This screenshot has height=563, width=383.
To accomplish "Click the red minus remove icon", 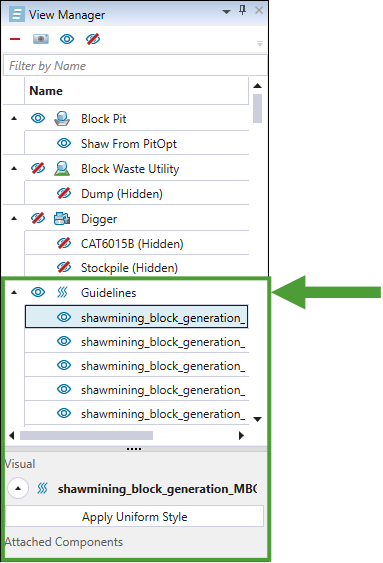I will [15, 39].
